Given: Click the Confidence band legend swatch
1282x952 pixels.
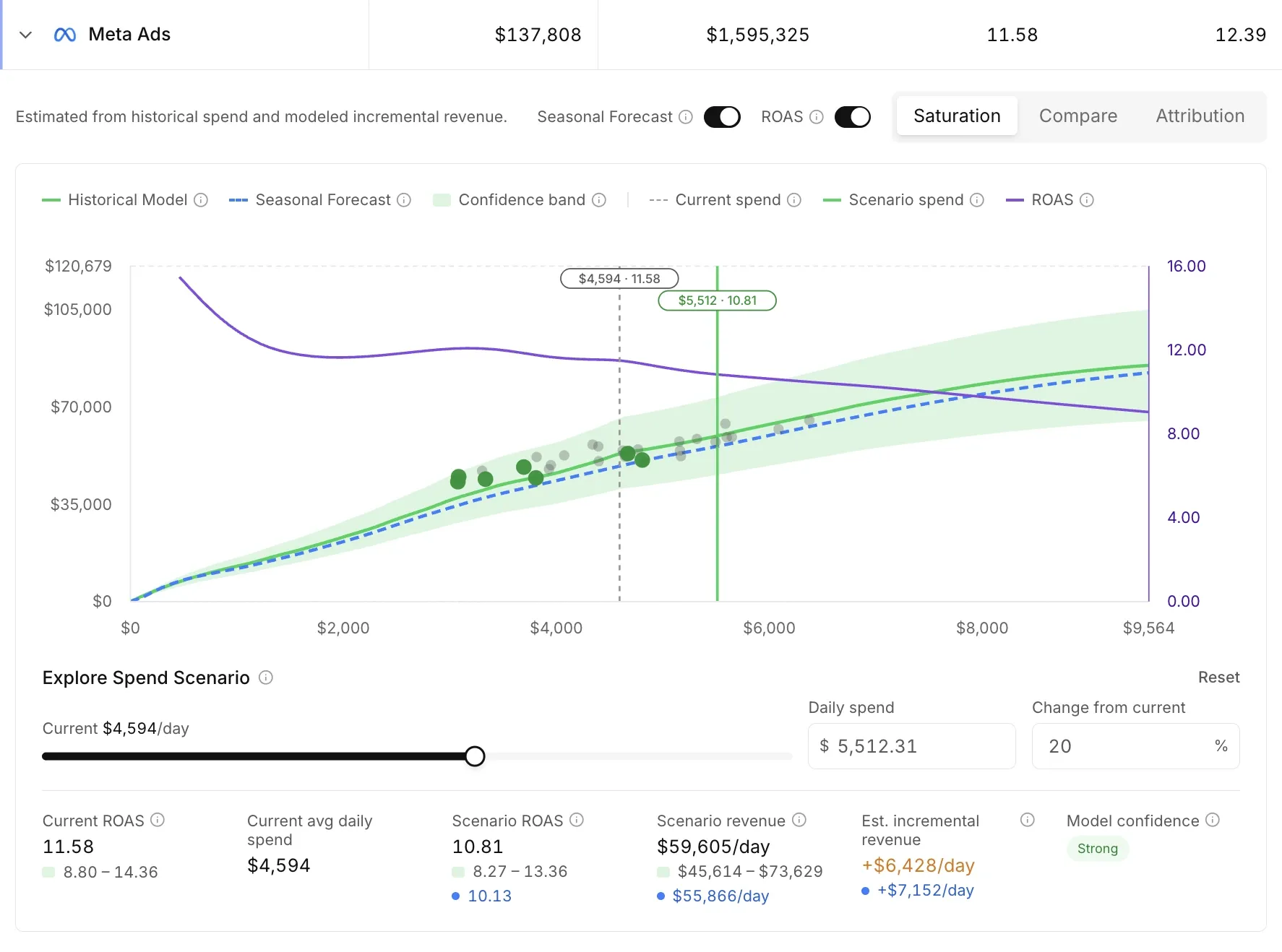Looking at the screenshot, I should (442, 200).
